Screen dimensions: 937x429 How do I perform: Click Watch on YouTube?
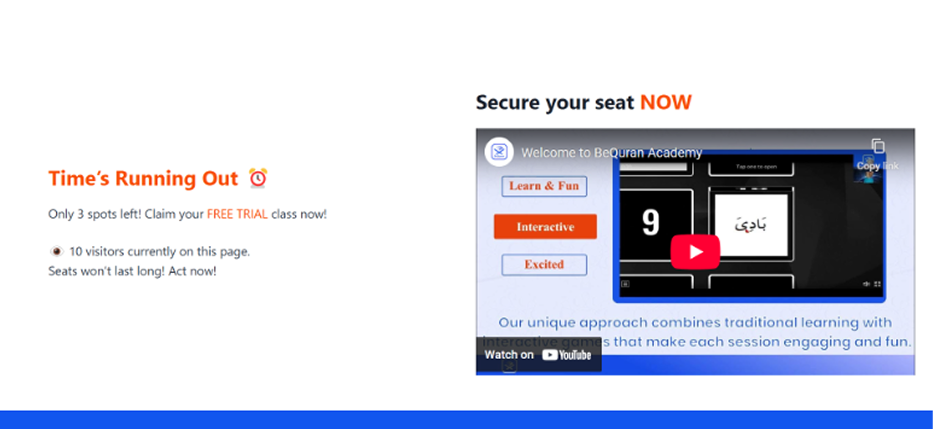pos(538,355)
